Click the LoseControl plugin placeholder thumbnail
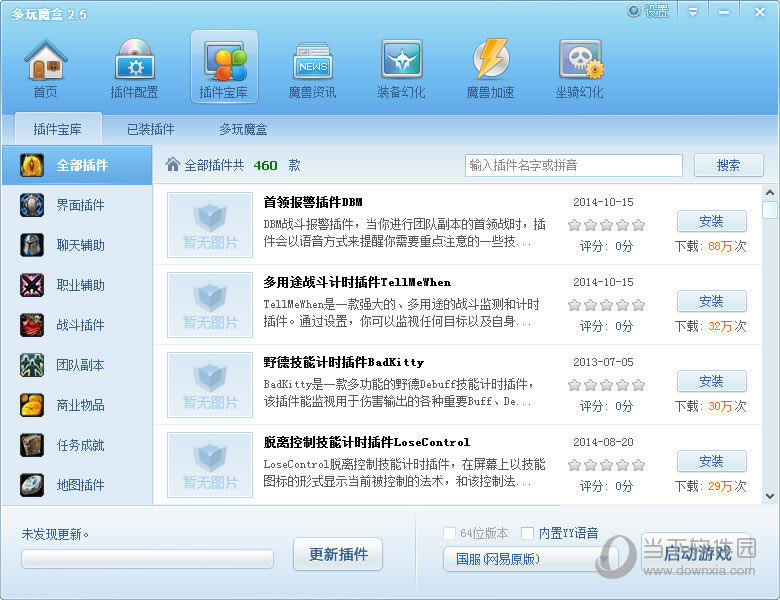 pyautogui.click(x=210, y=465)
